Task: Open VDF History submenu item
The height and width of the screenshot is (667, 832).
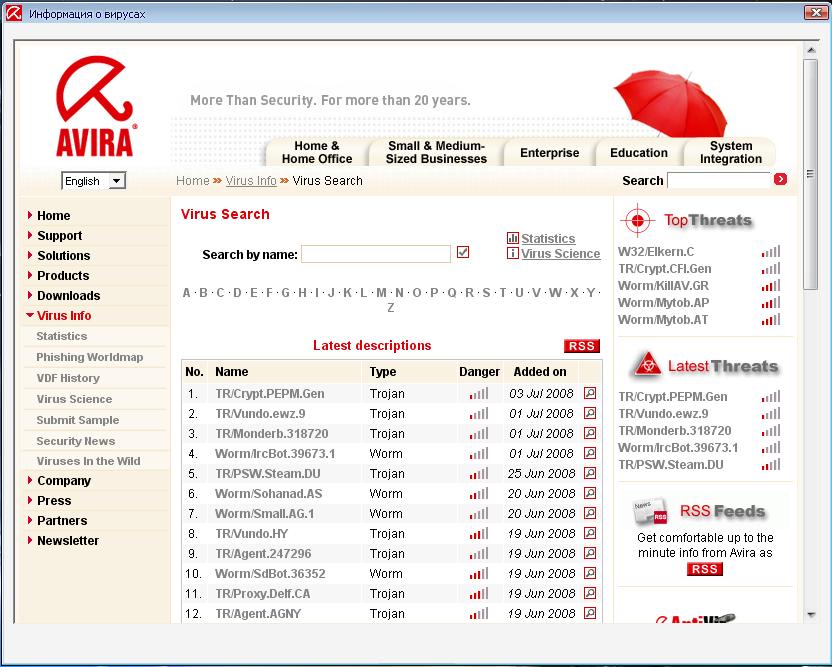Action: coord(68,378)
